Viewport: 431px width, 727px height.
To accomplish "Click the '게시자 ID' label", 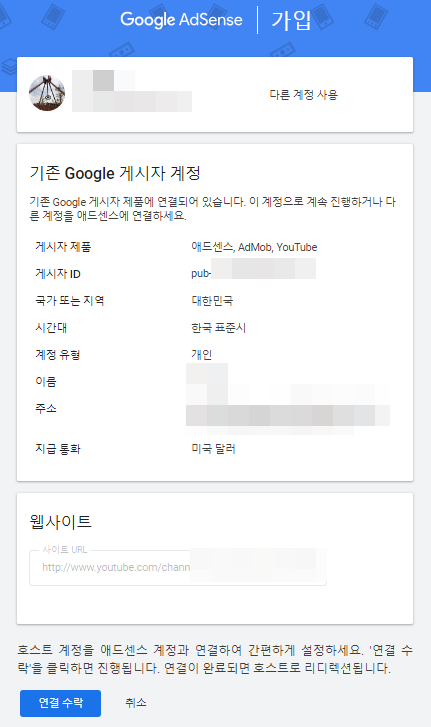I will tap(58, 274).
